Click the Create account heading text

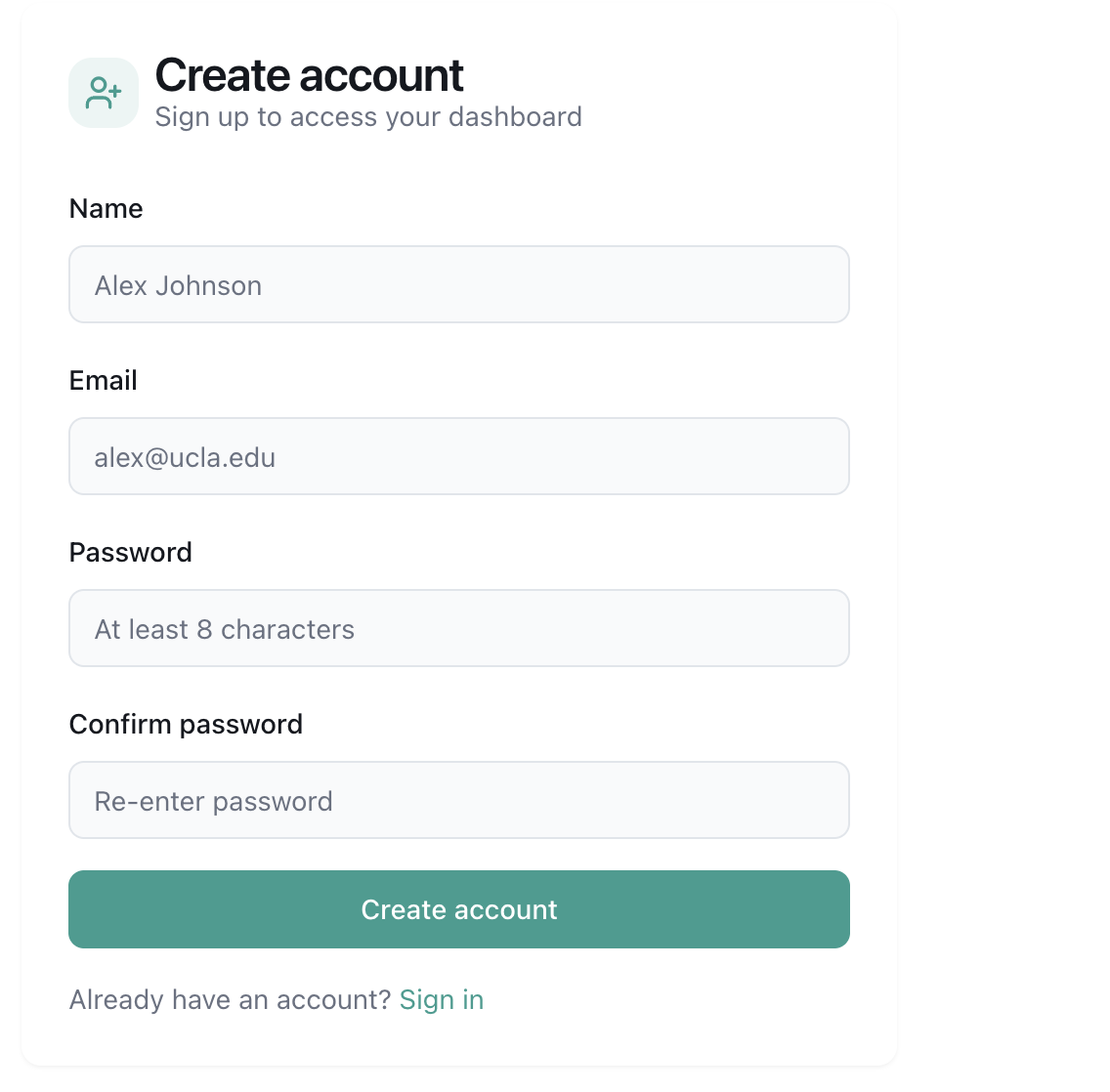tap(309, 75)
